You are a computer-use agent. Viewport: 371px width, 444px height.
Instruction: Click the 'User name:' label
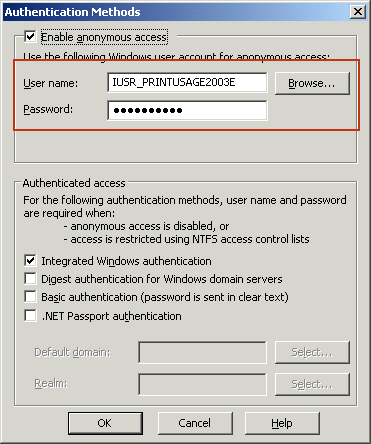[x=50, y=83]
